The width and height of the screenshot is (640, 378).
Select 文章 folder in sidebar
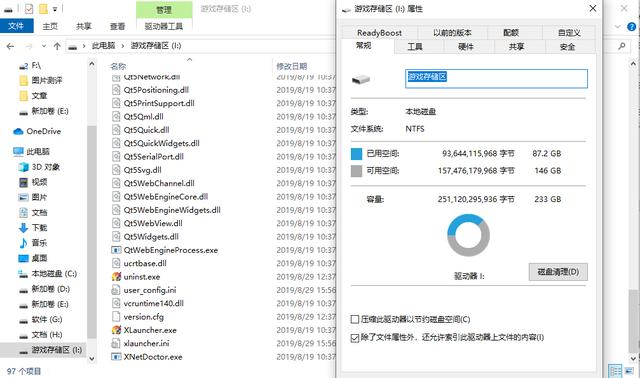[x=33, y=96]
